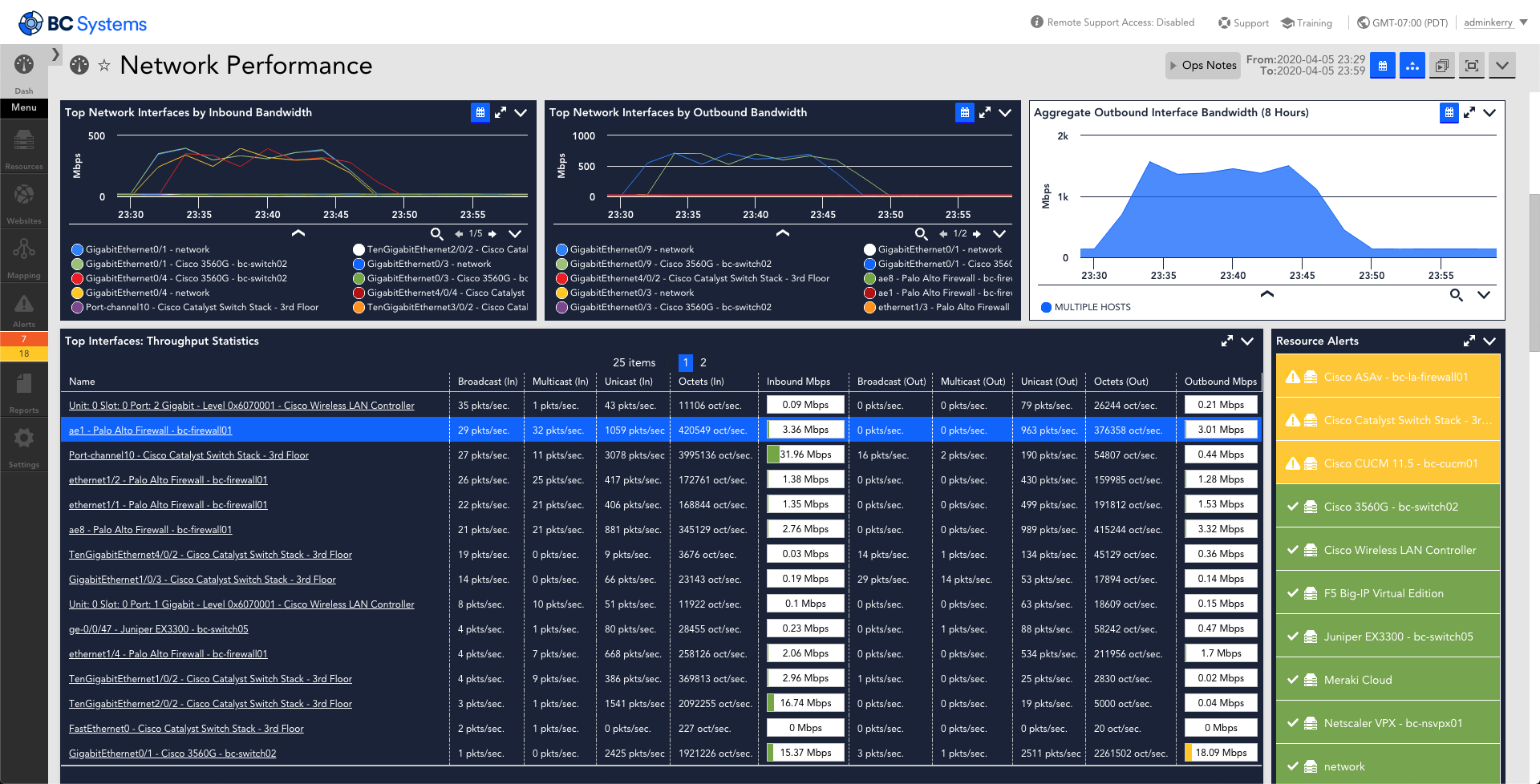
Task: Expand the Resource Alerts panel to fullscreen
Action: pyautogui.click(x=1469, y=341)
